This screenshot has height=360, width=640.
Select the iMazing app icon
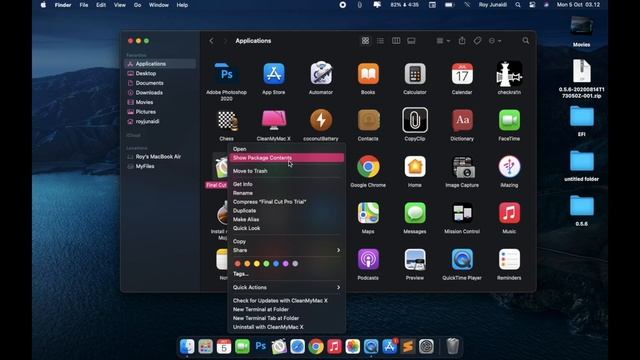pyautogui.click(x=509, y=167)
